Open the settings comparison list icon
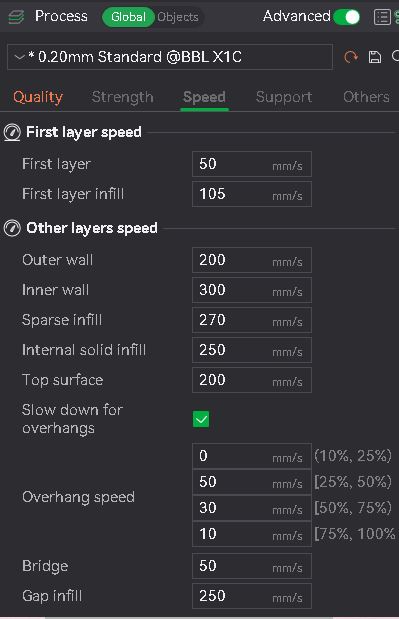 [382, 17]
